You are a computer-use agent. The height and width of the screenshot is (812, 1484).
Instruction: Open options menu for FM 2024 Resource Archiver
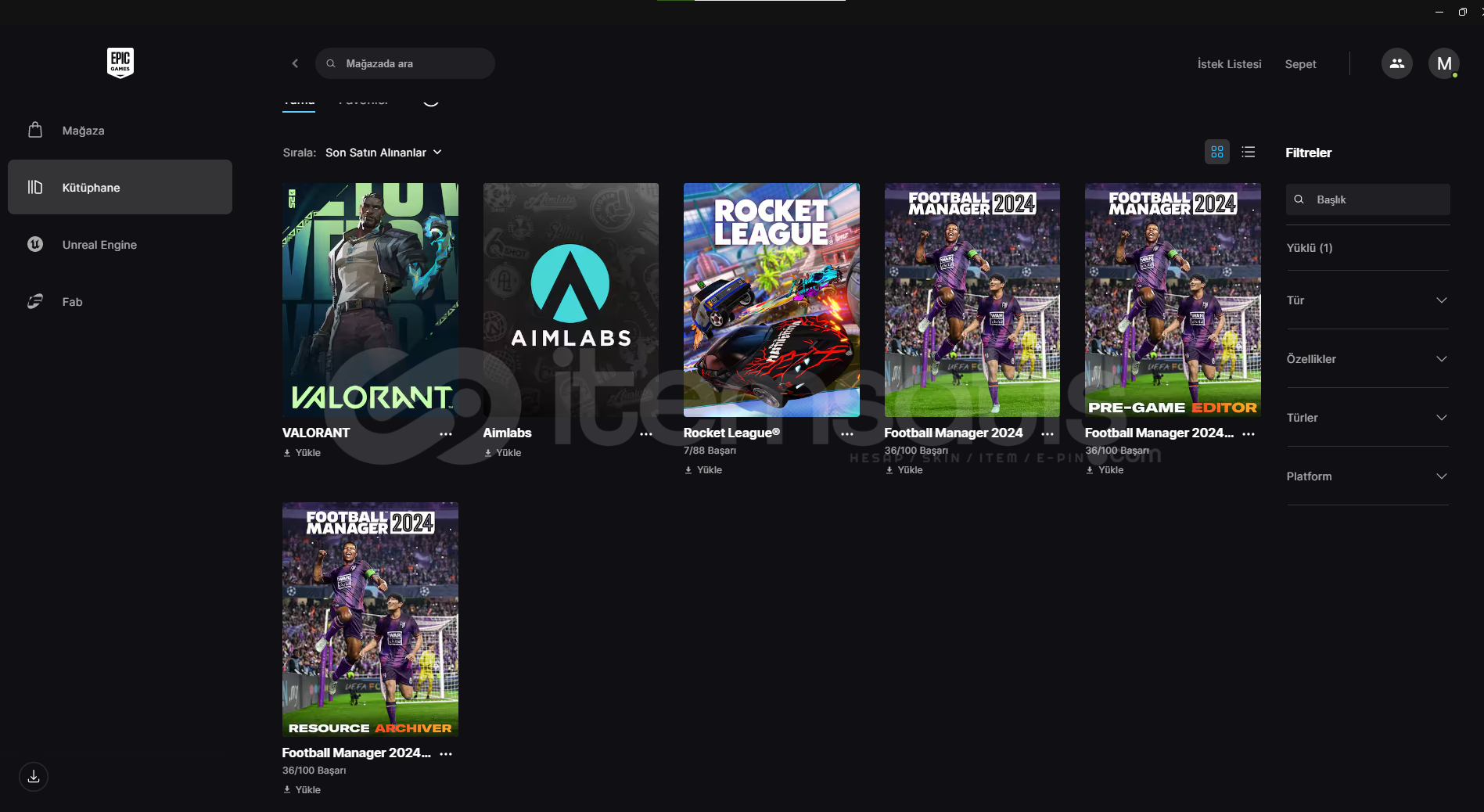pos(446,754)
